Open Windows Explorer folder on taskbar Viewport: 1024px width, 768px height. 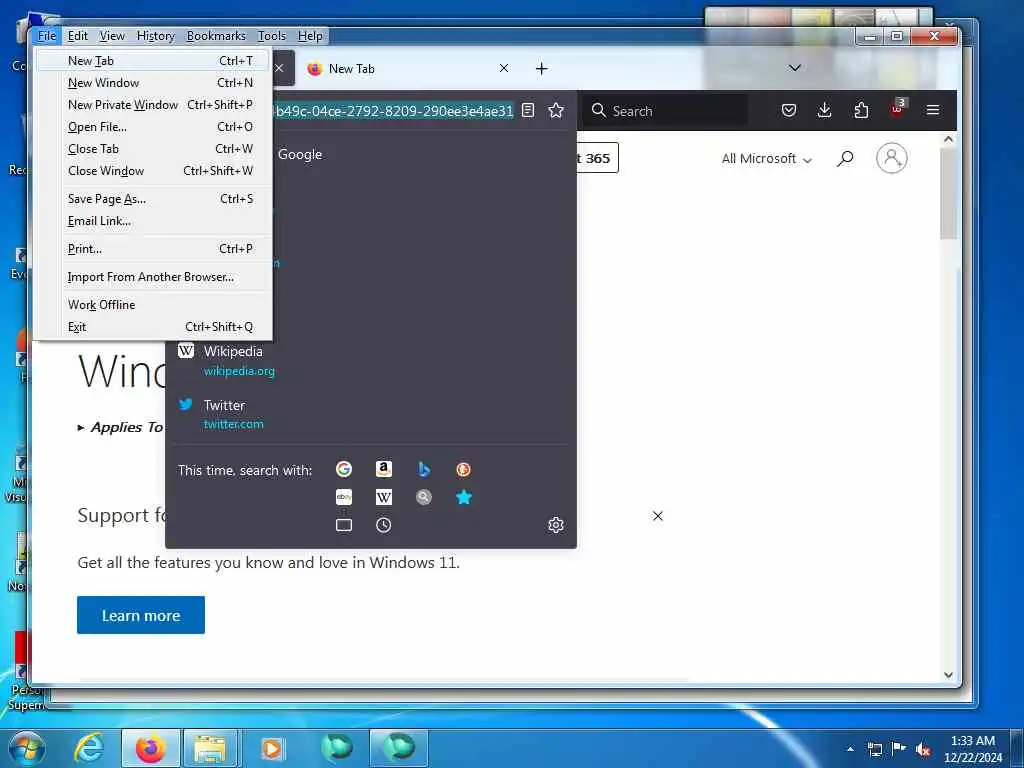pyautogui.click(x=210, y=748)
